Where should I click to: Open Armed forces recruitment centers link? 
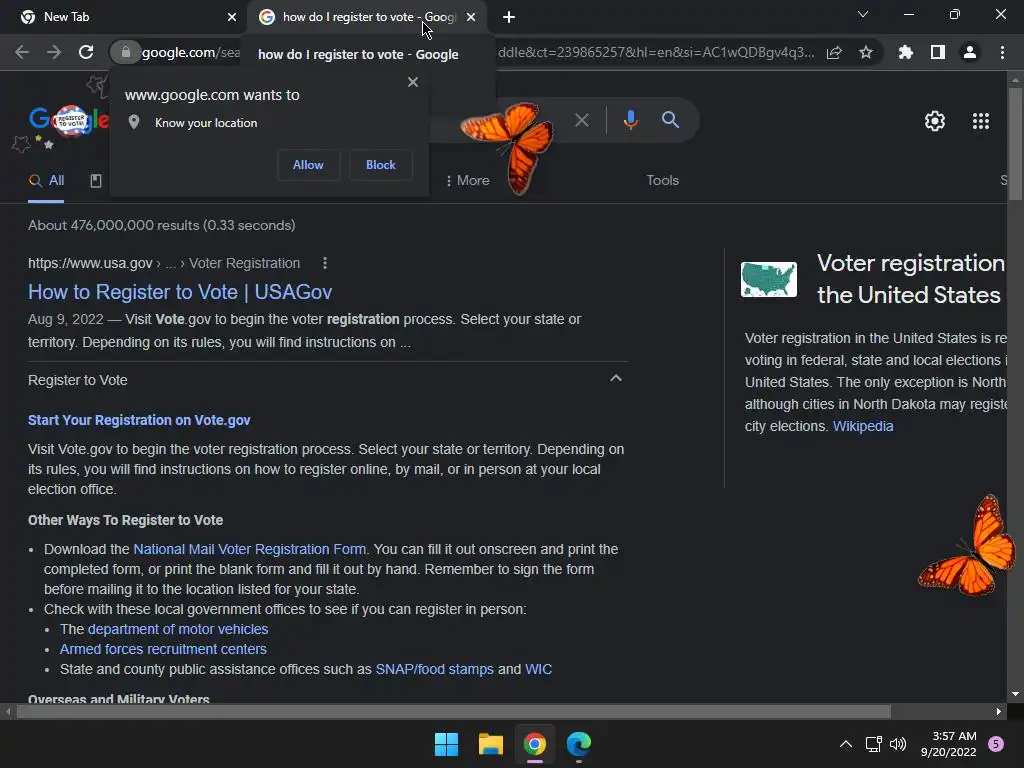(163, 649)
